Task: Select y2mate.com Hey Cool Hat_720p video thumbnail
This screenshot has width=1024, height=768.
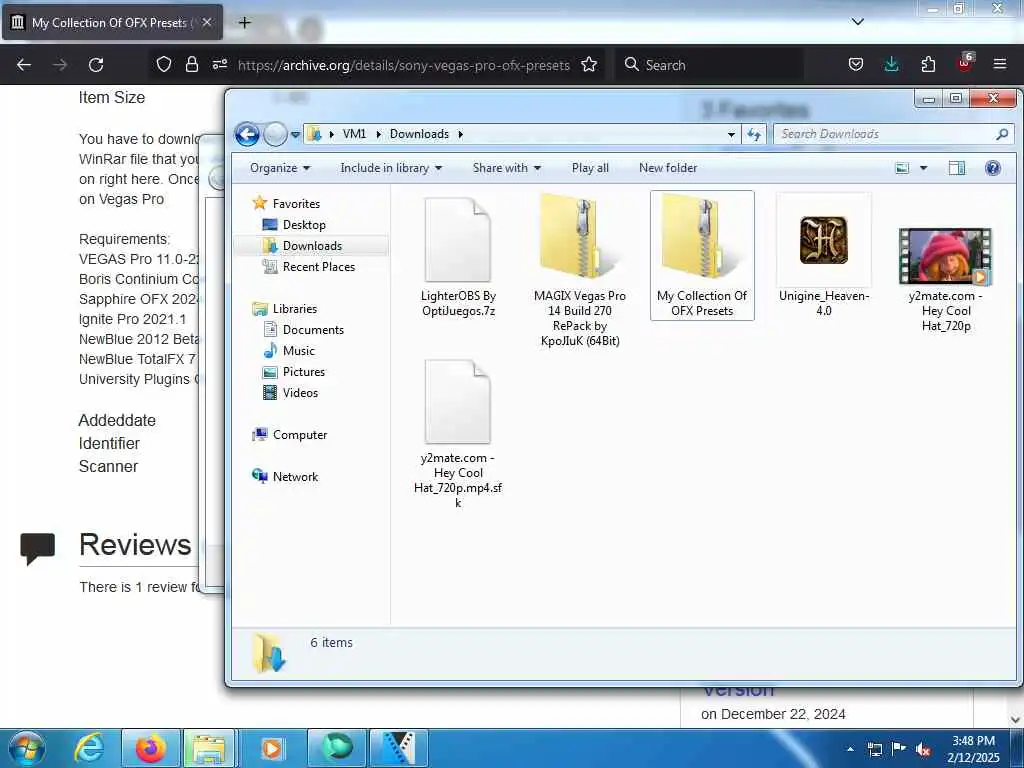Action: coord(945,257)
